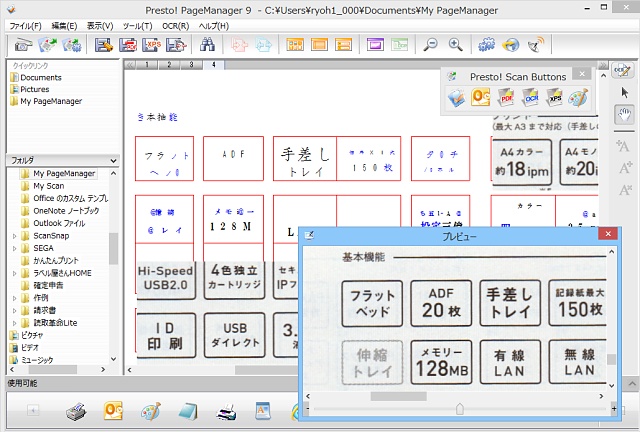Open the ヘルプ(H) menu
Viewport: 640px width, 432px height.
(213, 26)
